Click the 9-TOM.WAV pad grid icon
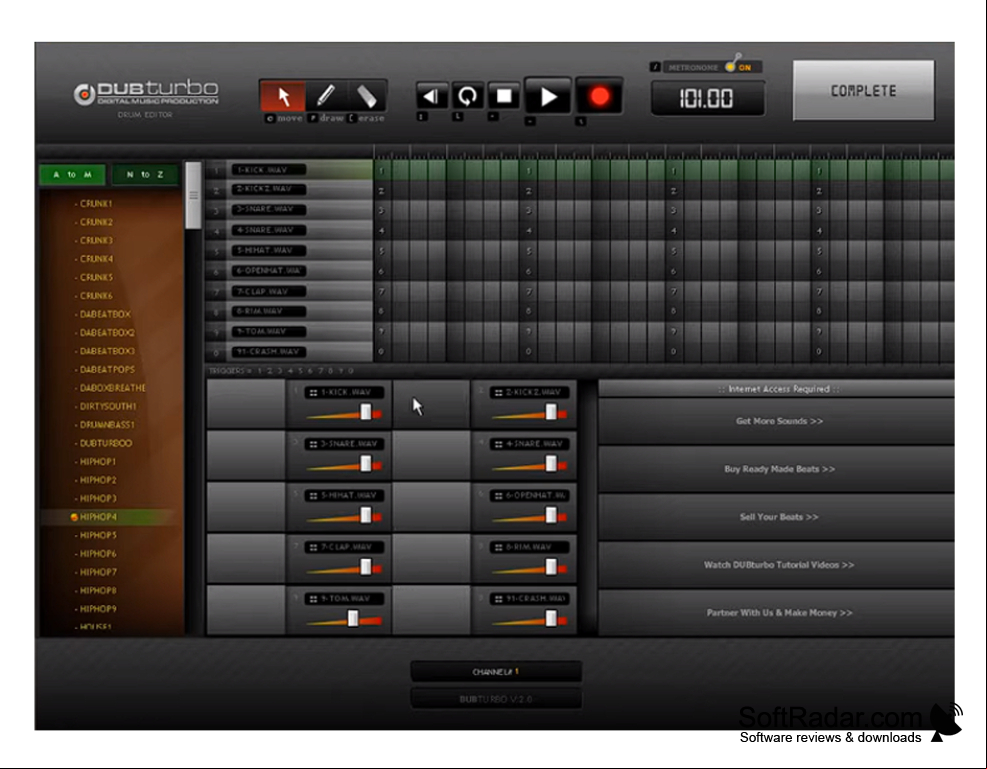Screen dimensions: 987x769 (x=313, y=599)
